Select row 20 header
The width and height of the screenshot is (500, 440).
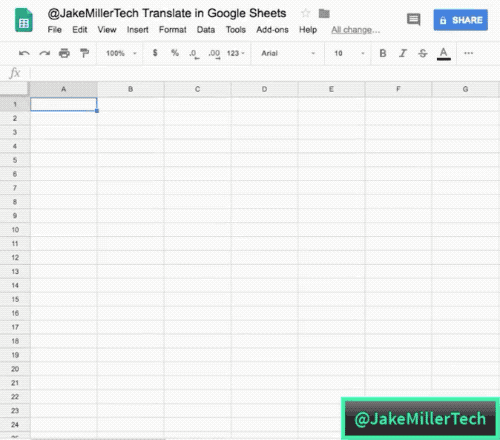point(15,369)
